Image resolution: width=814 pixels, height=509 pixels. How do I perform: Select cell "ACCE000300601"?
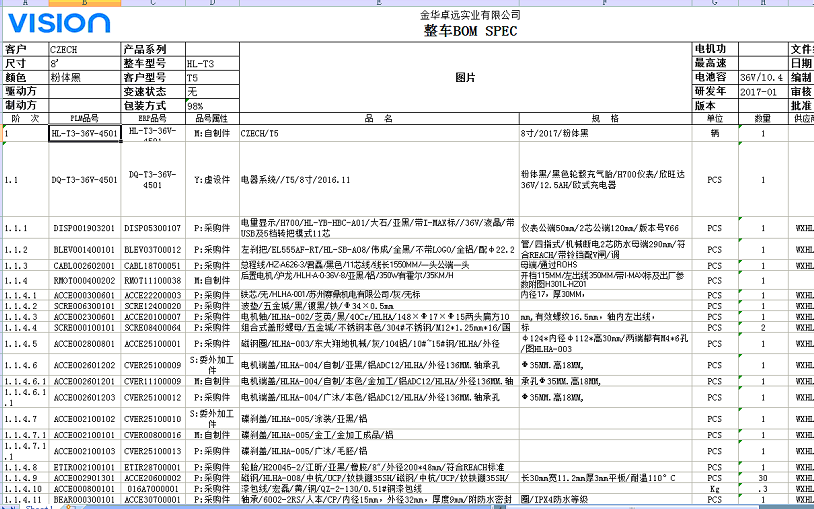click(x=85, y=295)
